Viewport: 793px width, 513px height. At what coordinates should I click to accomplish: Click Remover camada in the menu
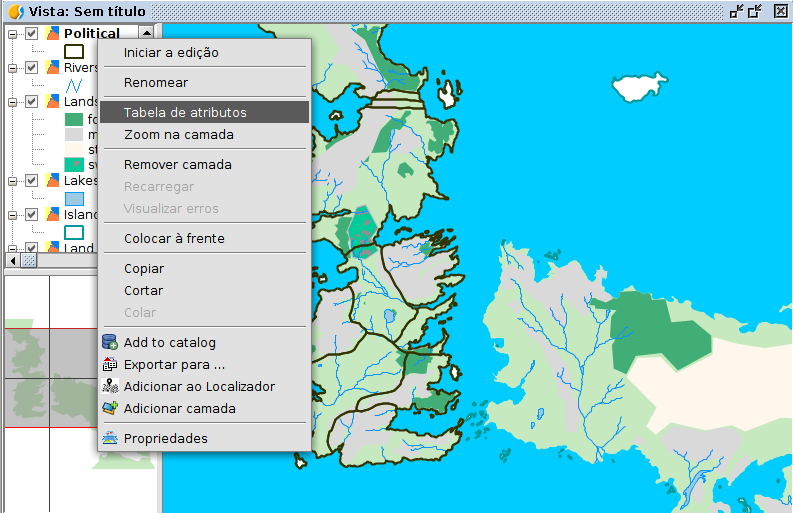click(x=178, y=164)
